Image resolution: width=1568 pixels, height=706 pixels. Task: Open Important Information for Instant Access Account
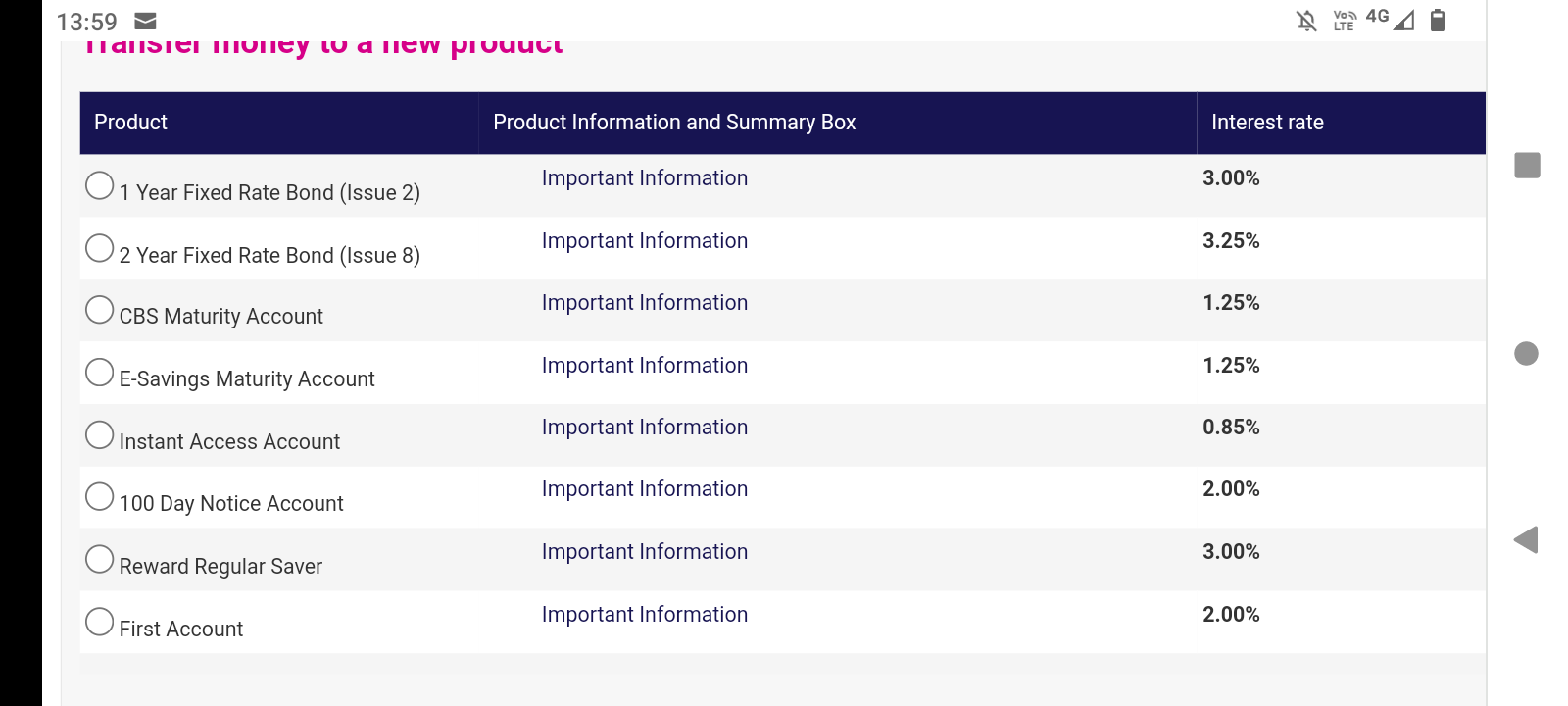pos(645,428)
